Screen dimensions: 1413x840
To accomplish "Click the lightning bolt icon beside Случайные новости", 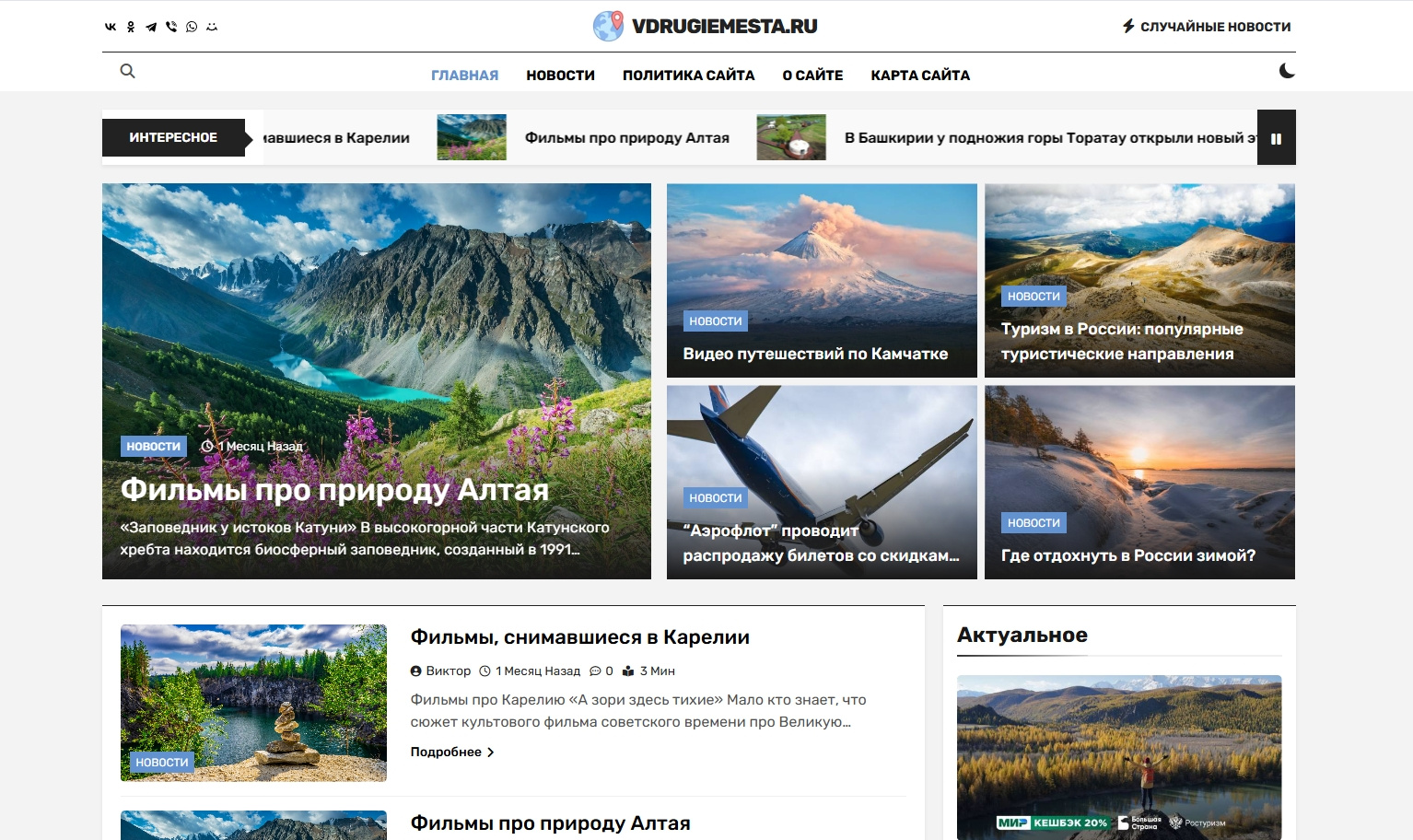I will coord(1128,26).
